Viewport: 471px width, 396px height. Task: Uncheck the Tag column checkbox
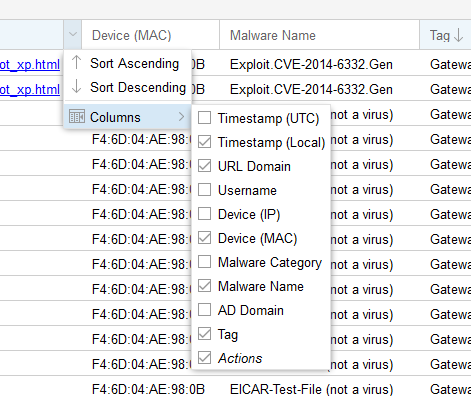click(x=204, y=334)
